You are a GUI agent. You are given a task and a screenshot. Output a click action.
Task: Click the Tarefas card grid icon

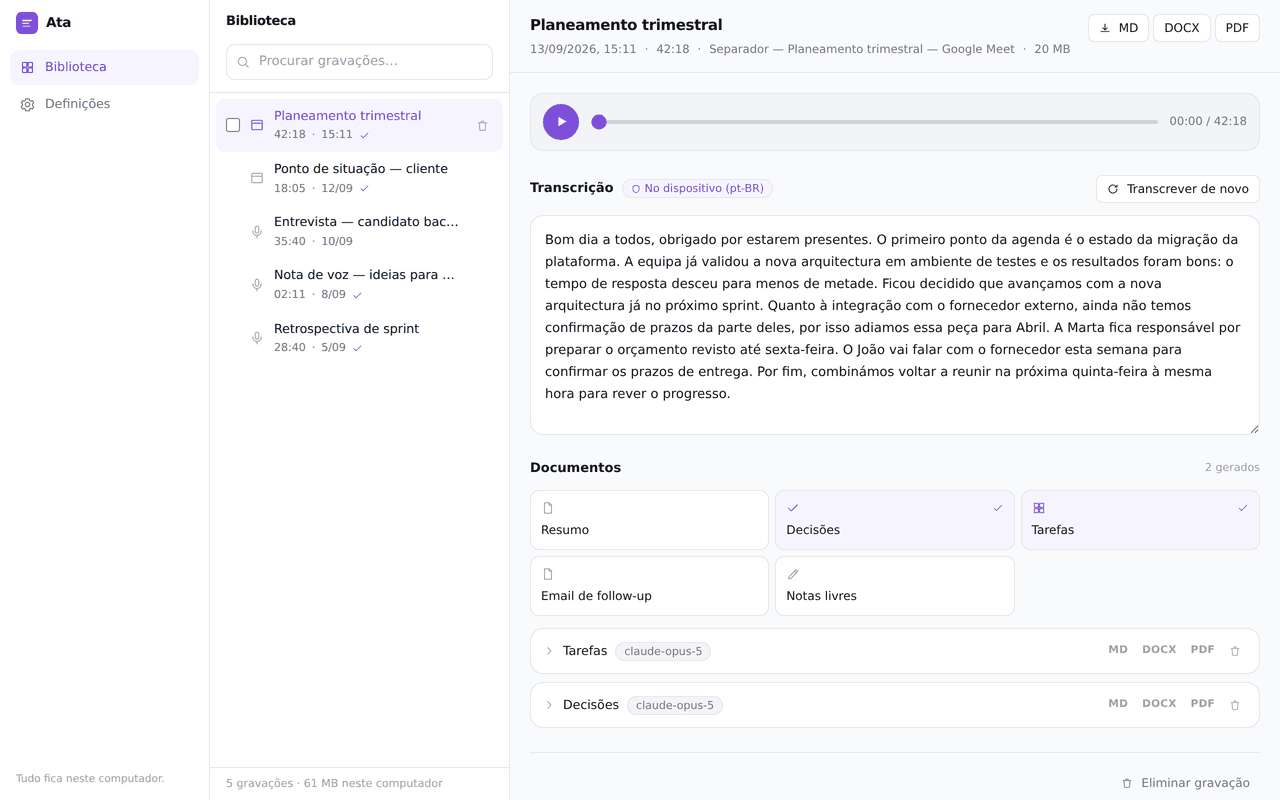click(x=1039, y=508)
